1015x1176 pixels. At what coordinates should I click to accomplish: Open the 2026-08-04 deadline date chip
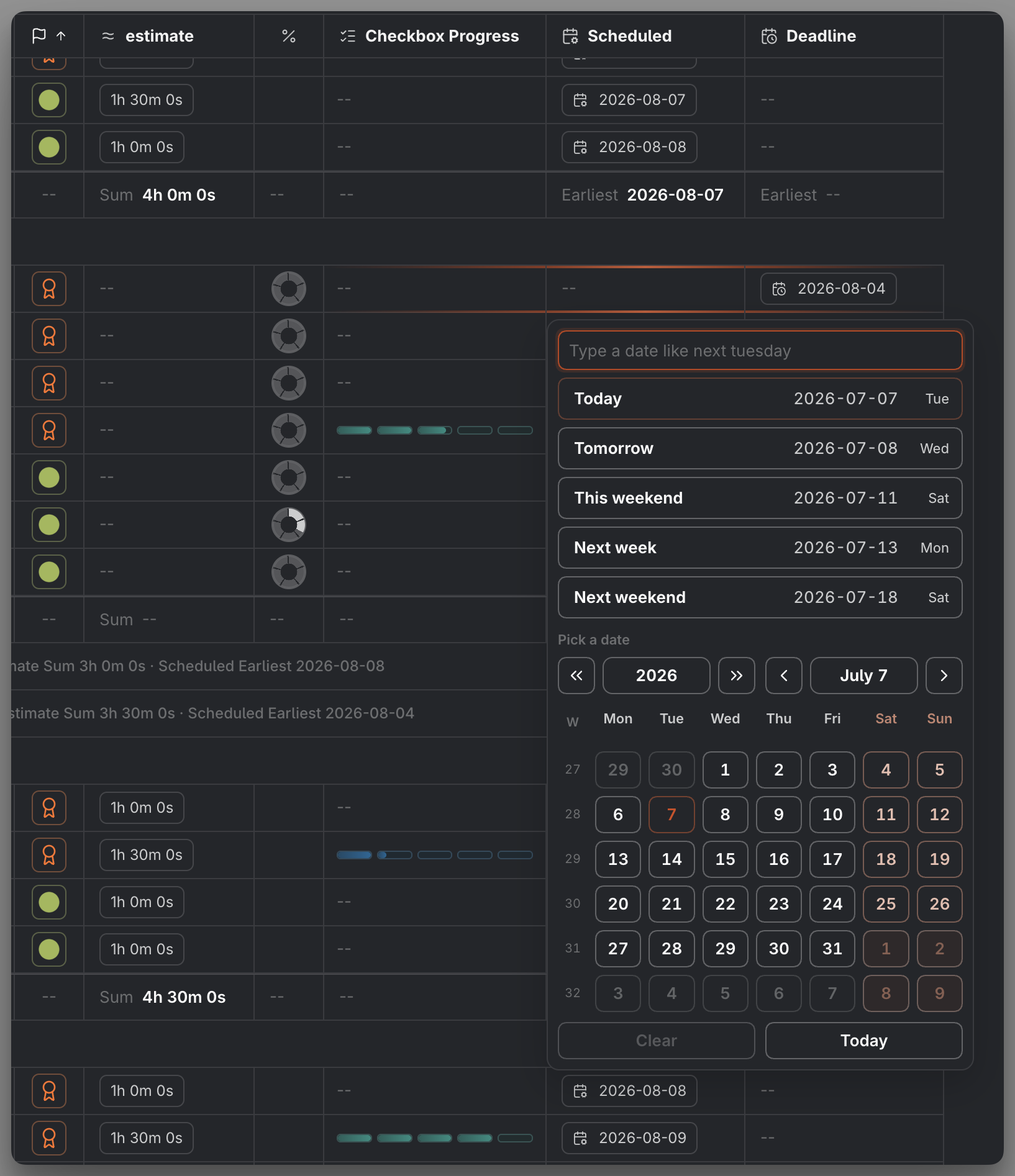click(828, 289)
